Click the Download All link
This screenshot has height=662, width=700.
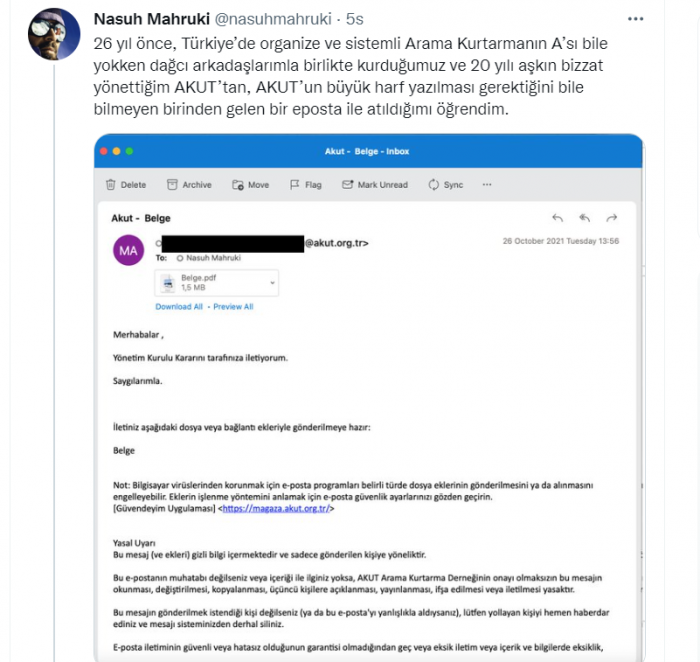[179, 307]
